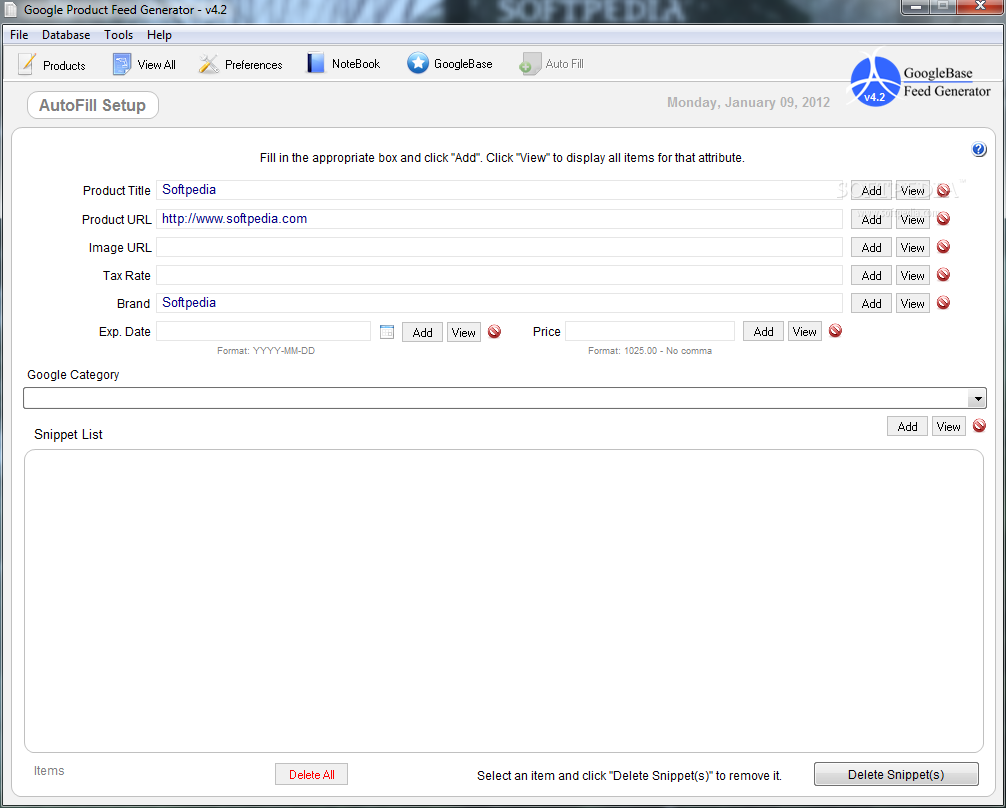Open the Preferences tools icon
Viewport: 1006px width, 808px height.
pyautogui.click(x=209, y=64)
